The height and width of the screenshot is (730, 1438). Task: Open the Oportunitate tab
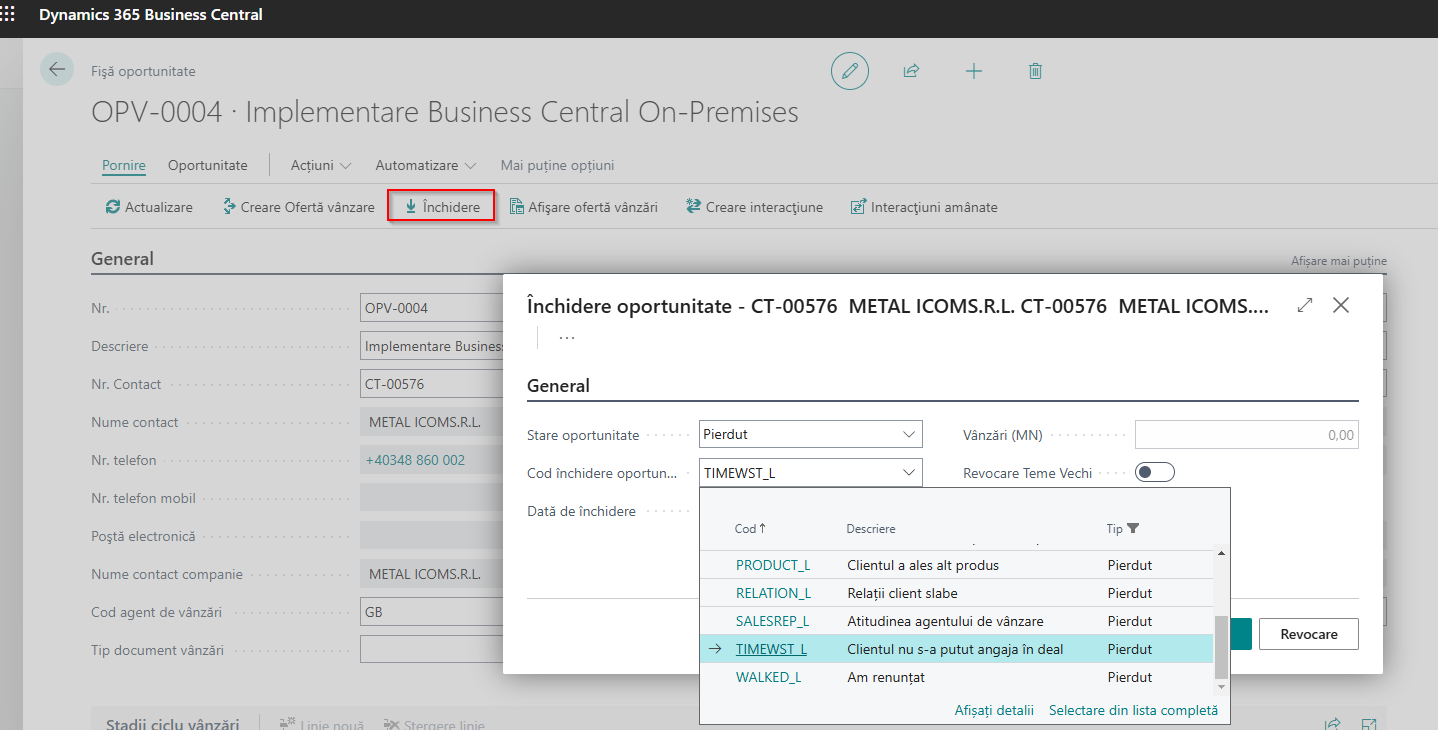point(208,165)
